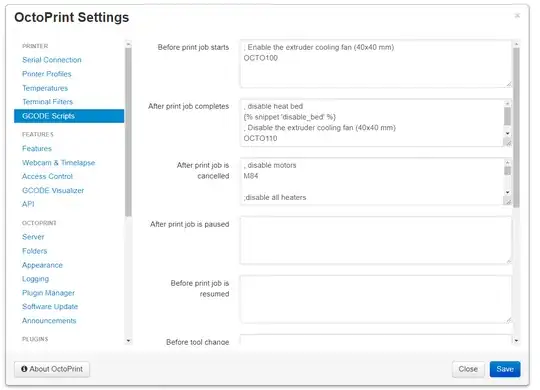This screenshot has height=390, width=540.
Task: Click resize grip of After print job is cancelled box
Action: click(508, 202)
